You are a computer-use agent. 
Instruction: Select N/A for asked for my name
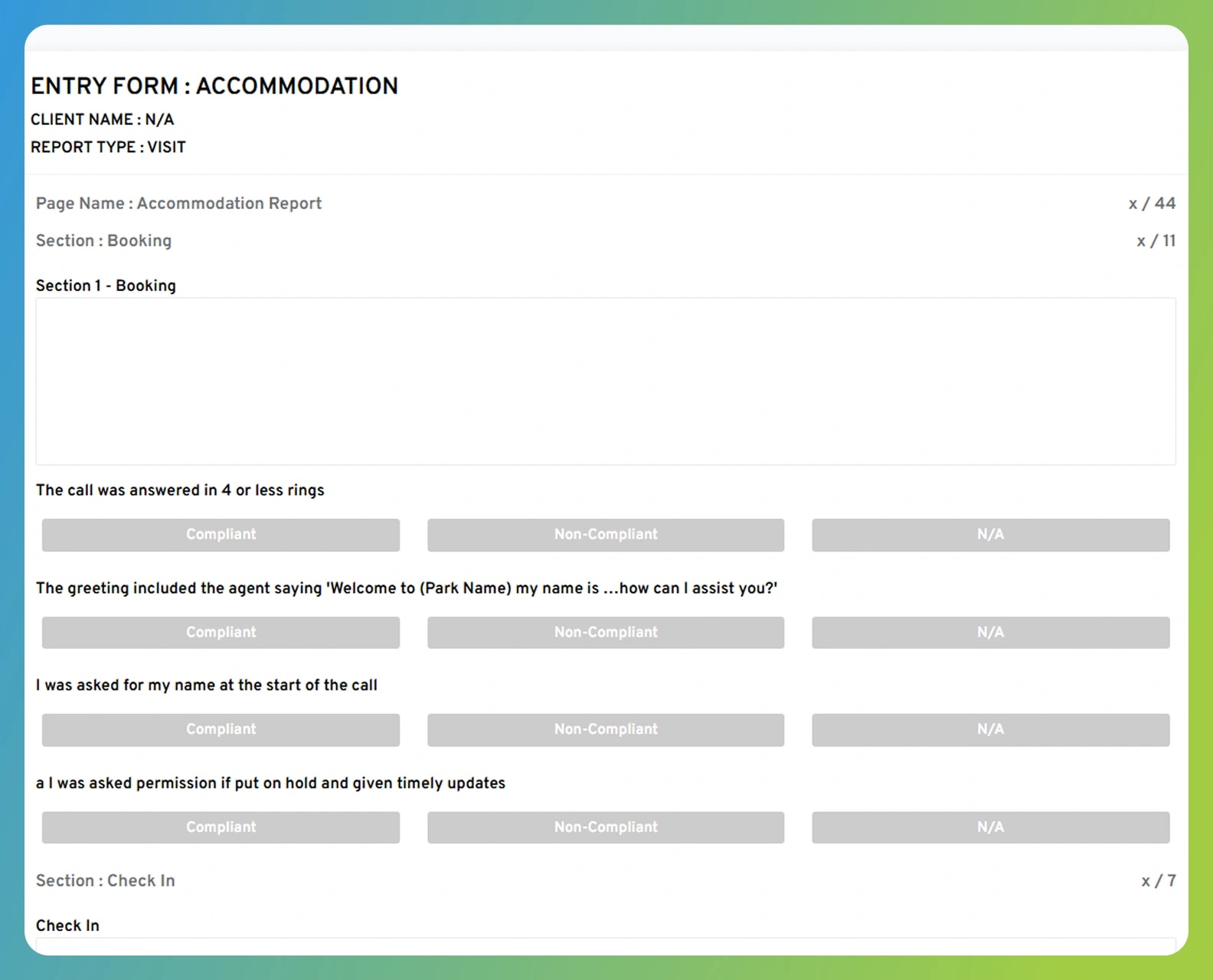(991, 730)
